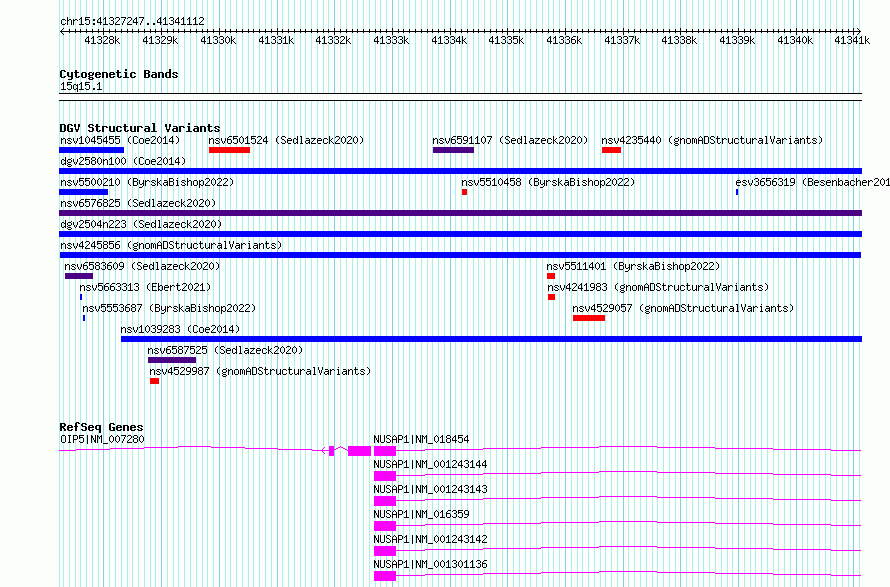Screen dimensions: 890x587
Task: Open the NUSAP1|NM_001243144 transcript label
Action: coord(430,464)
